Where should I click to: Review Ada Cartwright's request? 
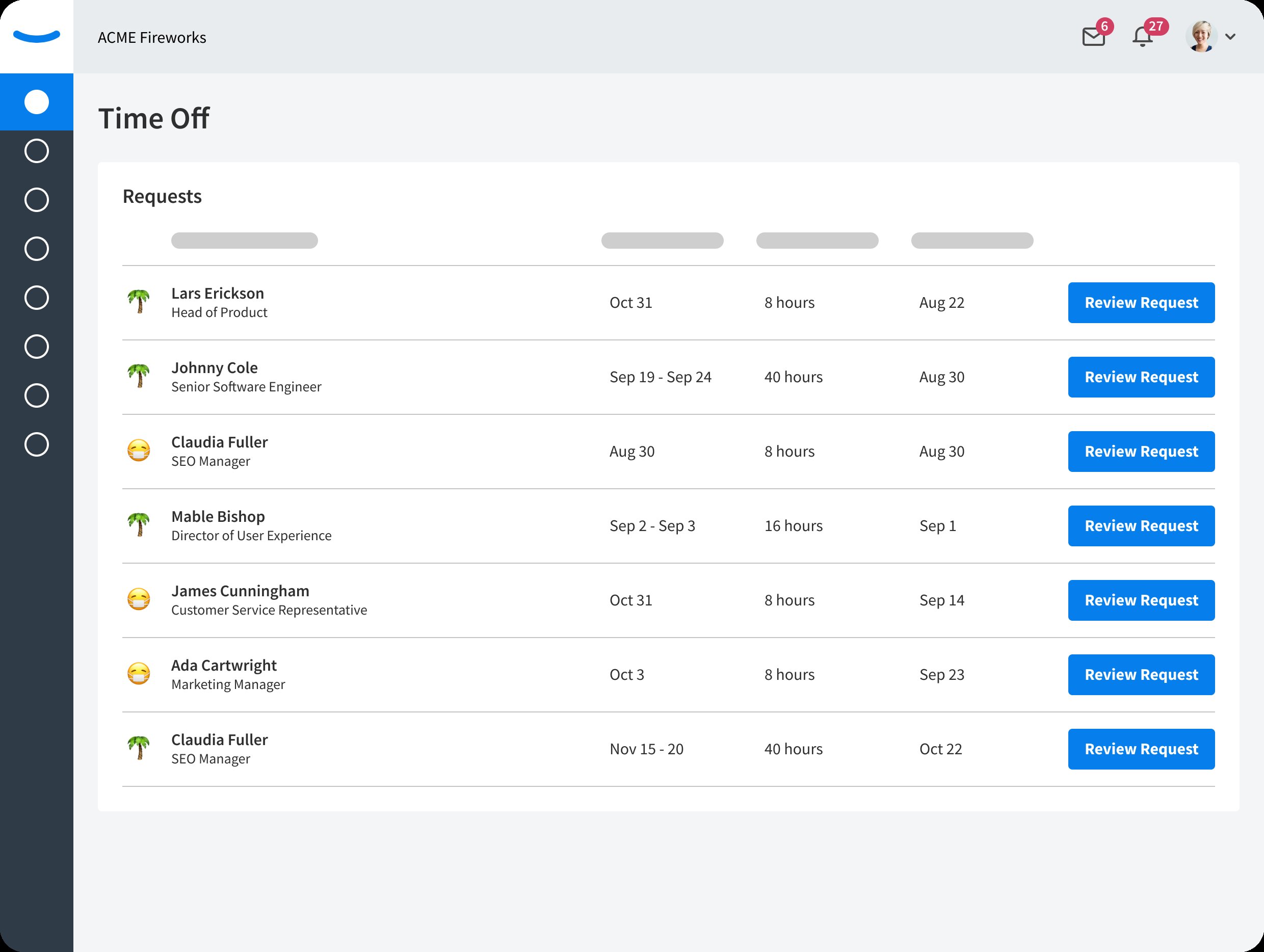click(1141, 675)
